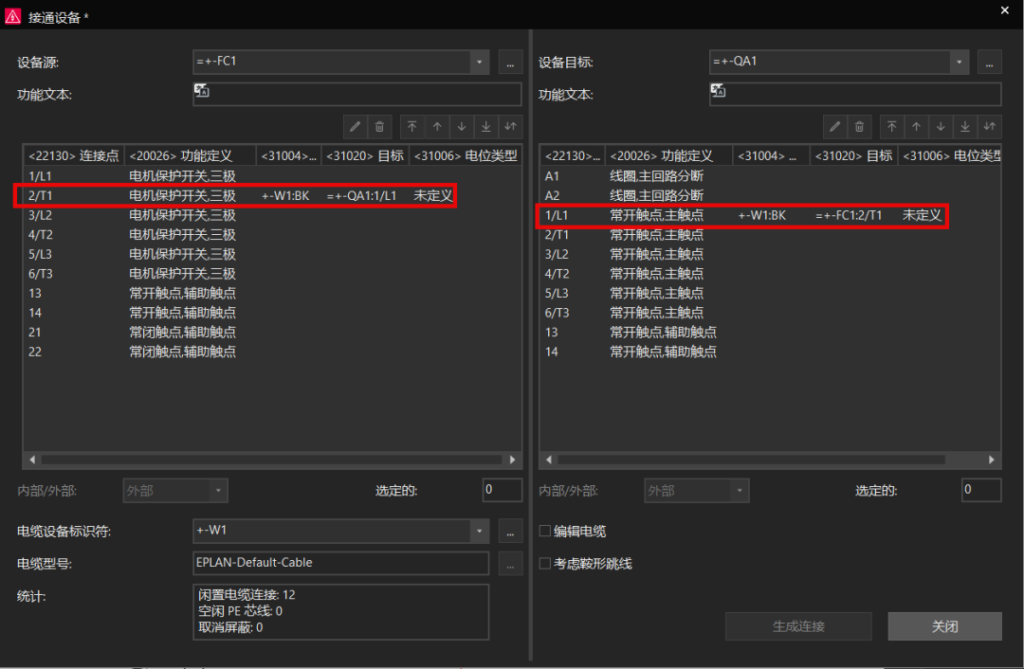Click the <20026> 功能定义 source column header

click(x=190, y=155)
